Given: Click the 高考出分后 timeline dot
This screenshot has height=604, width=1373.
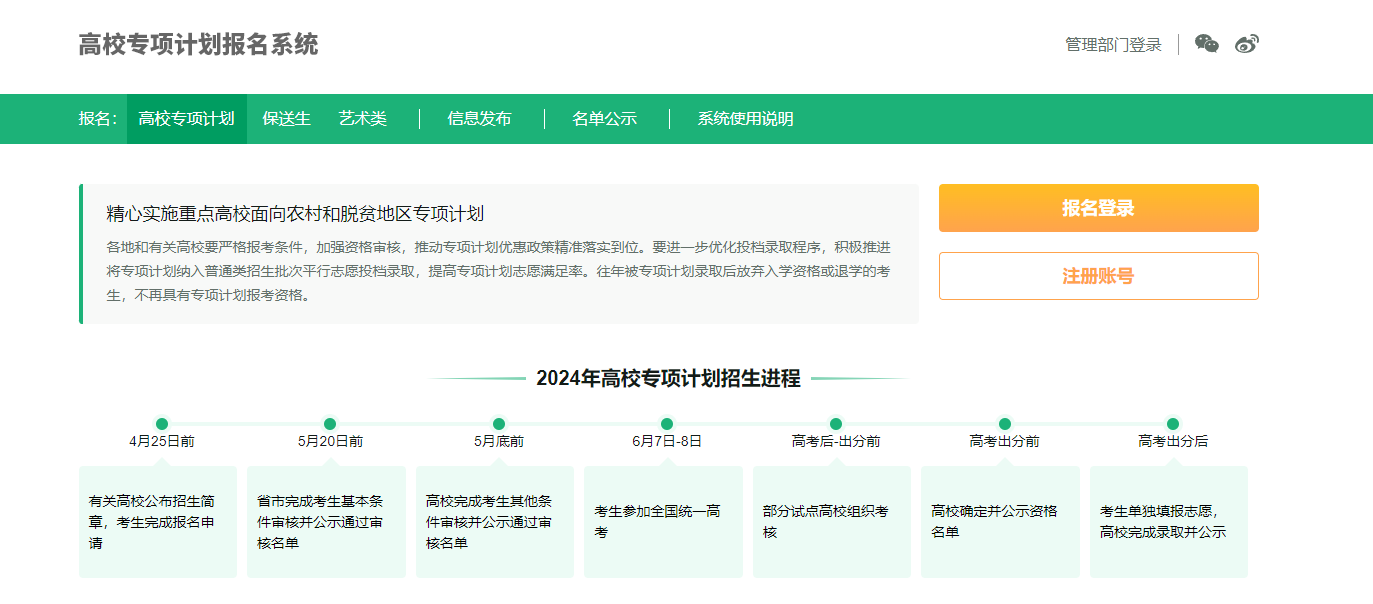Looking at the screenshot, I should [1173, 424].
